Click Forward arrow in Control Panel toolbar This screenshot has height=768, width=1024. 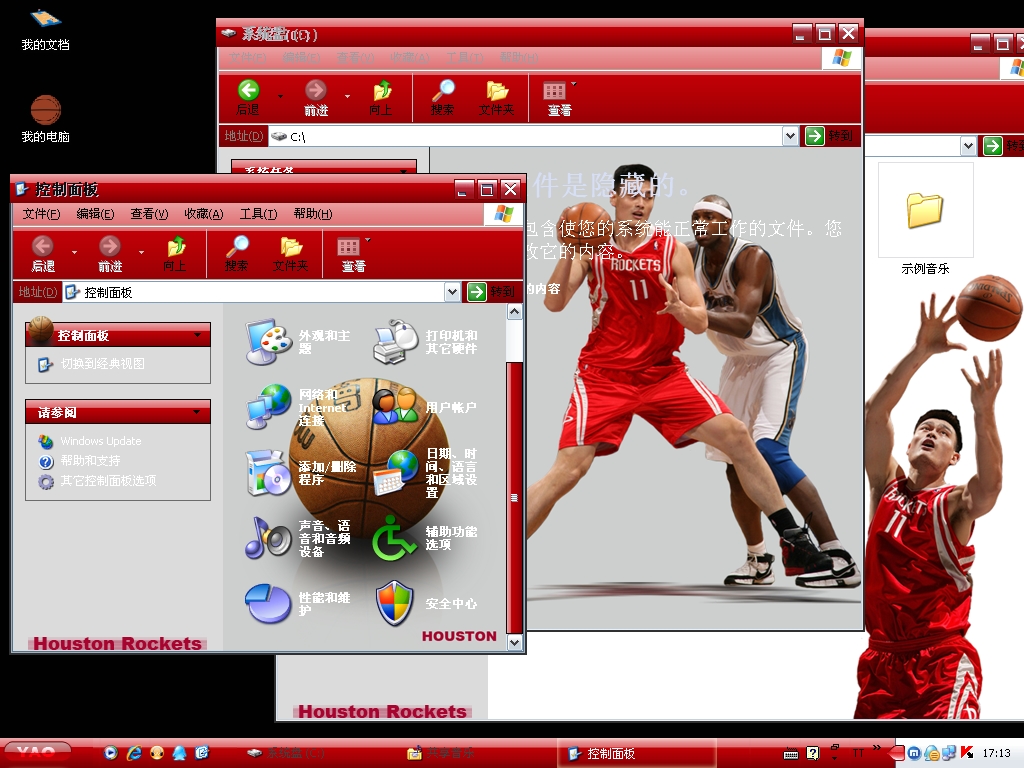click(110, 246)
